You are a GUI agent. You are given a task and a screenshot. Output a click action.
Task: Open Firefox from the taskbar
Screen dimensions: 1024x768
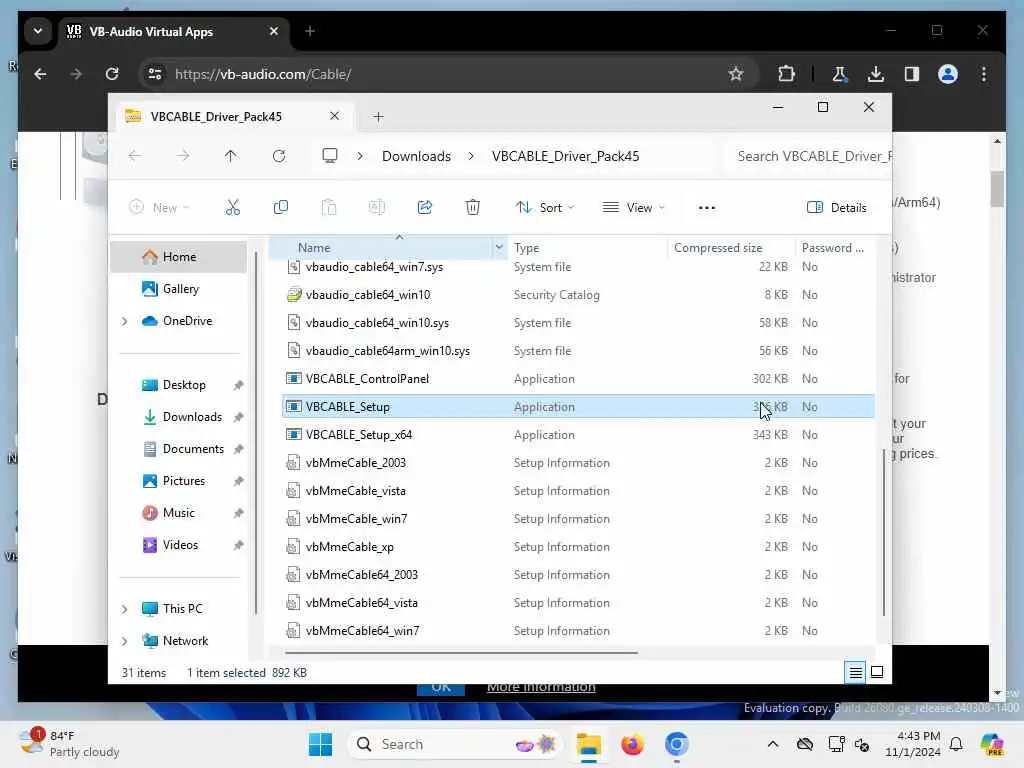pos(632,744)
